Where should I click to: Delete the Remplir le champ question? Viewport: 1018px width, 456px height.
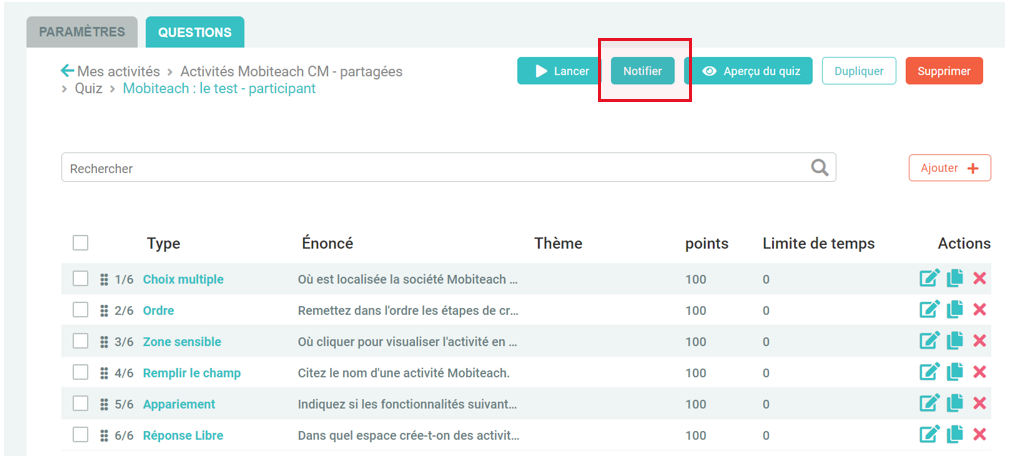tap(980, 372)
